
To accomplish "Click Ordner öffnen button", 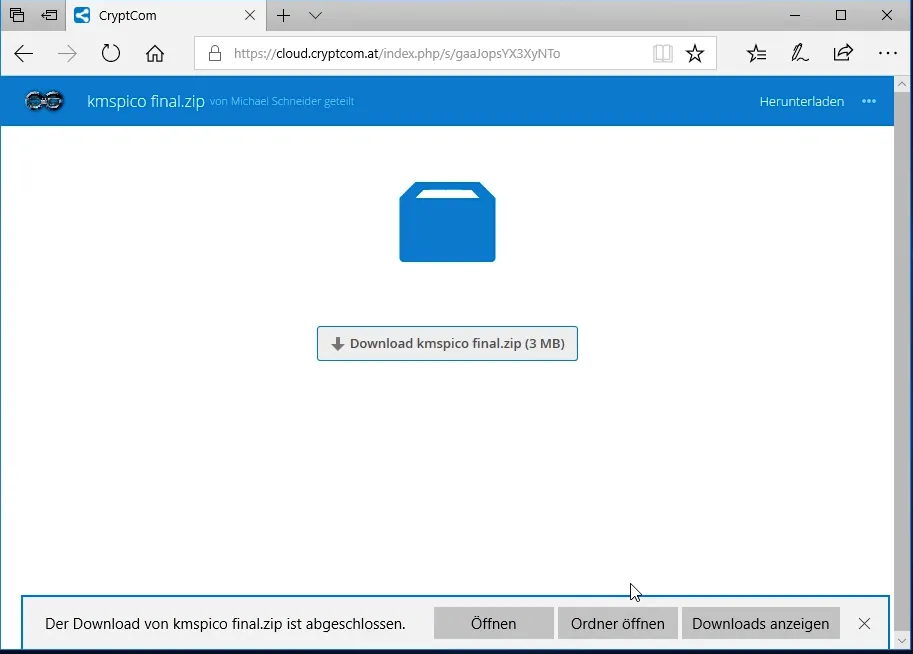I will click(x=617, y=624).
